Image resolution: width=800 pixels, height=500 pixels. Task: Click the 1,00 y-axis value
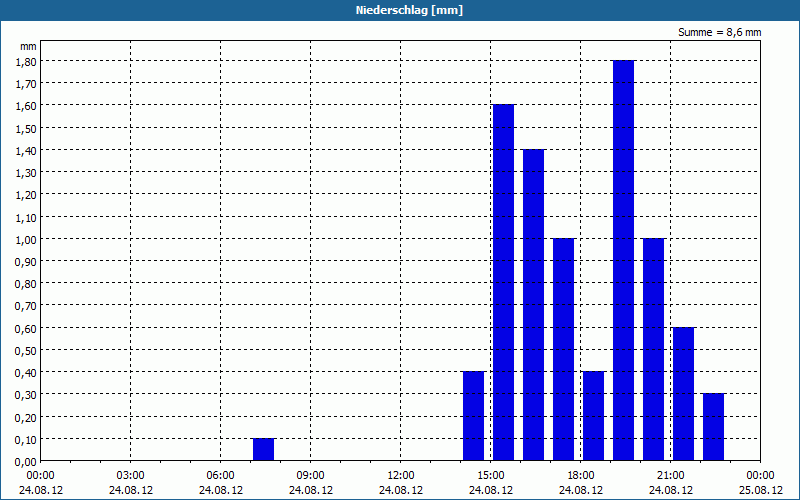click(28, 239)
